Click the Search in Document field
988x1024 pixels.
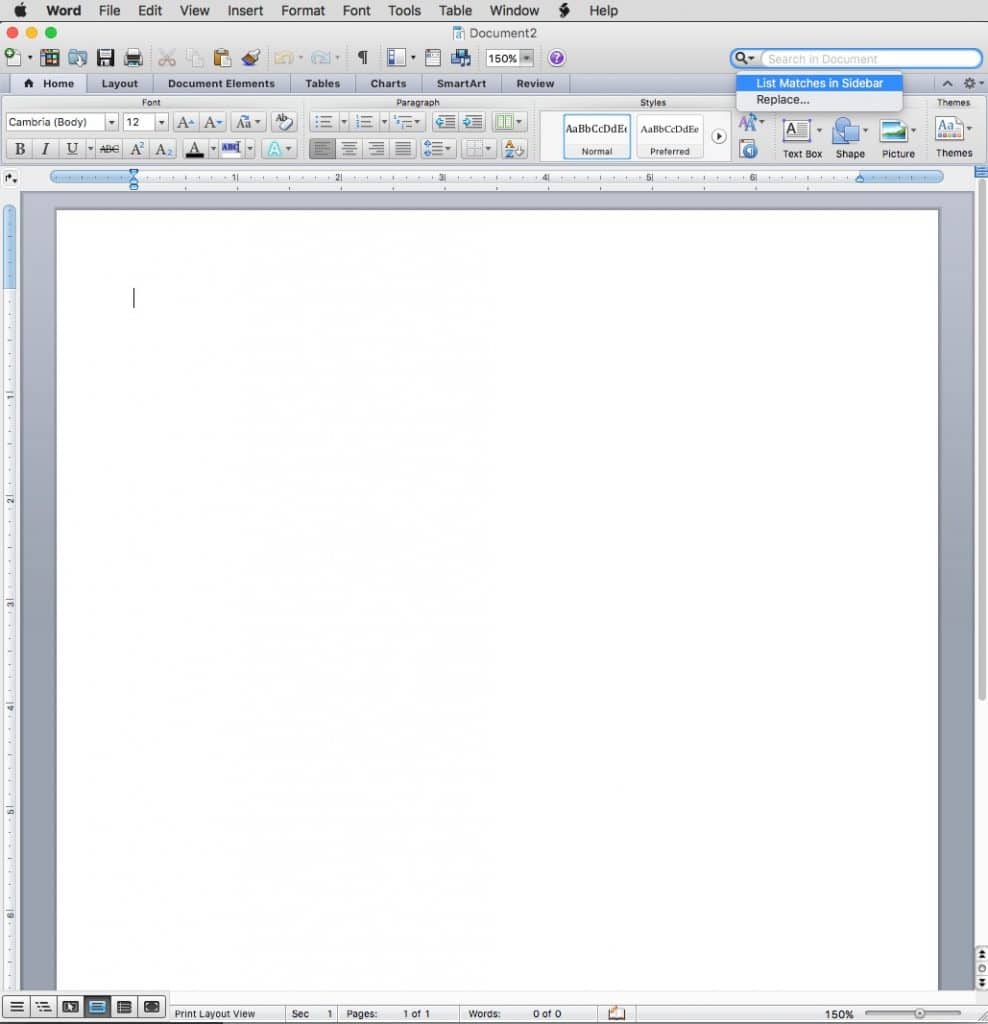(870, 59)
